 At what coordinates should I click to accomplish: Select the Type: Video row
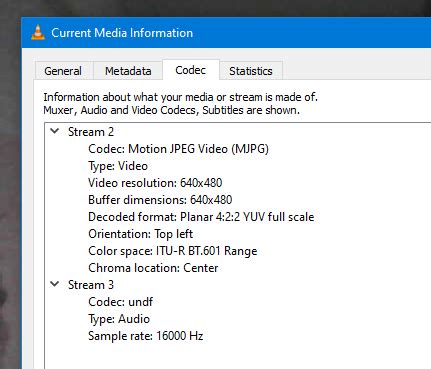point(118,166)
